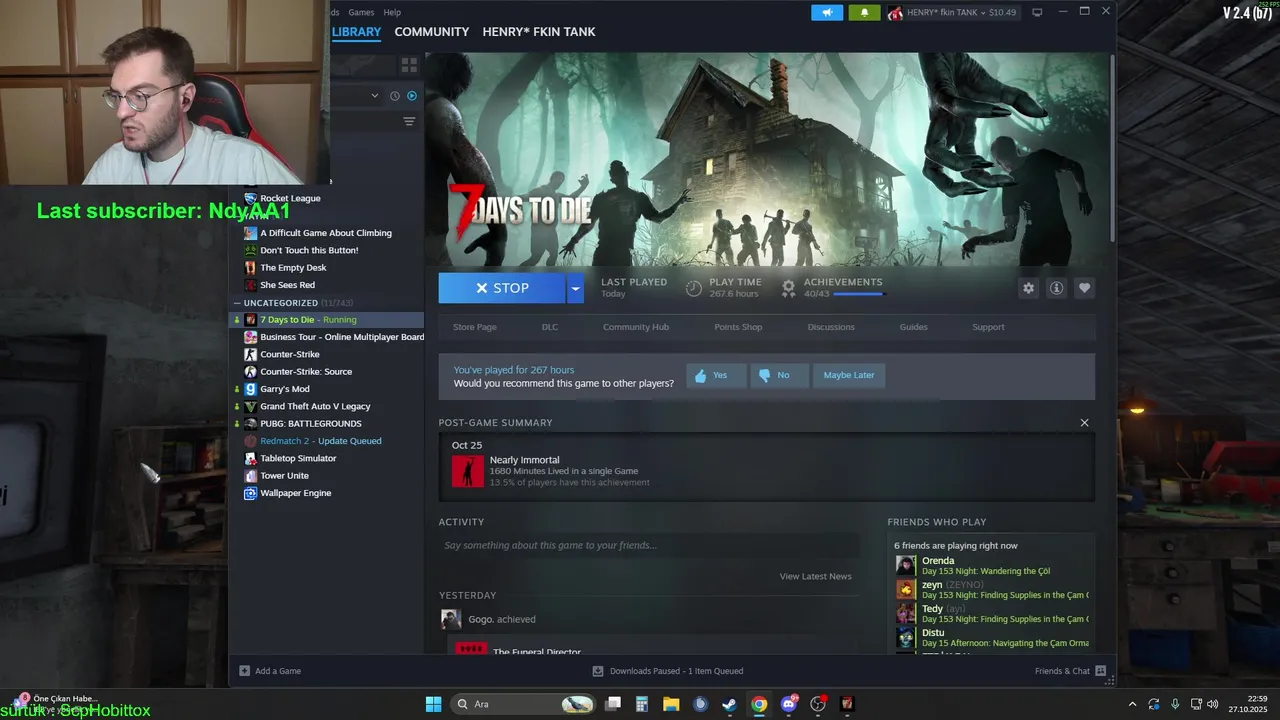Open 7 Days to Die settings gear

tap(1028, 288)
